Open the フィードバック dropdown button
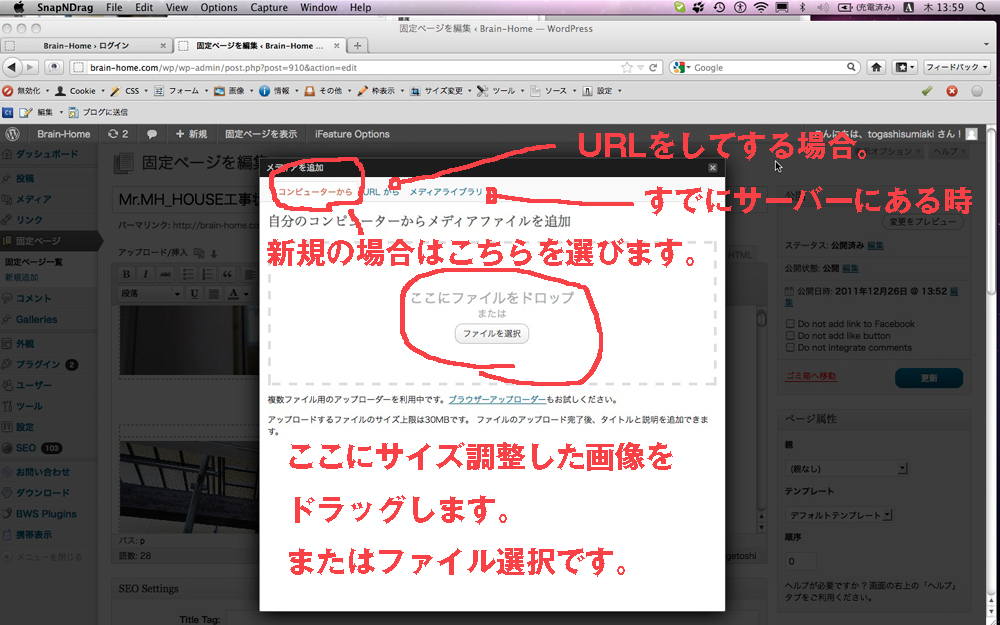 (x=957, y=67)
